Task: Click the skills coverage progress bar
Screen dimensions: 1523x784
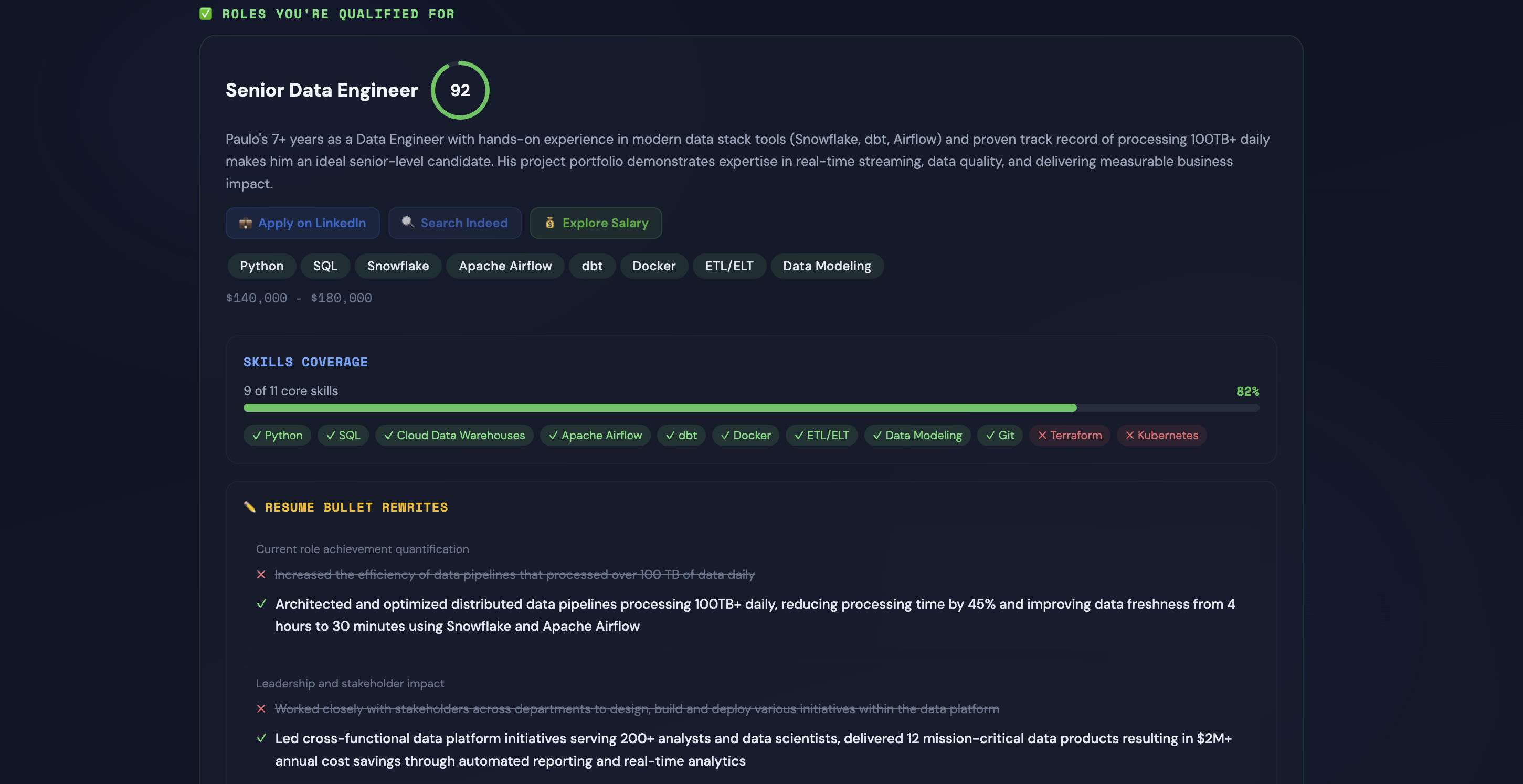Action: coord(751,408)
